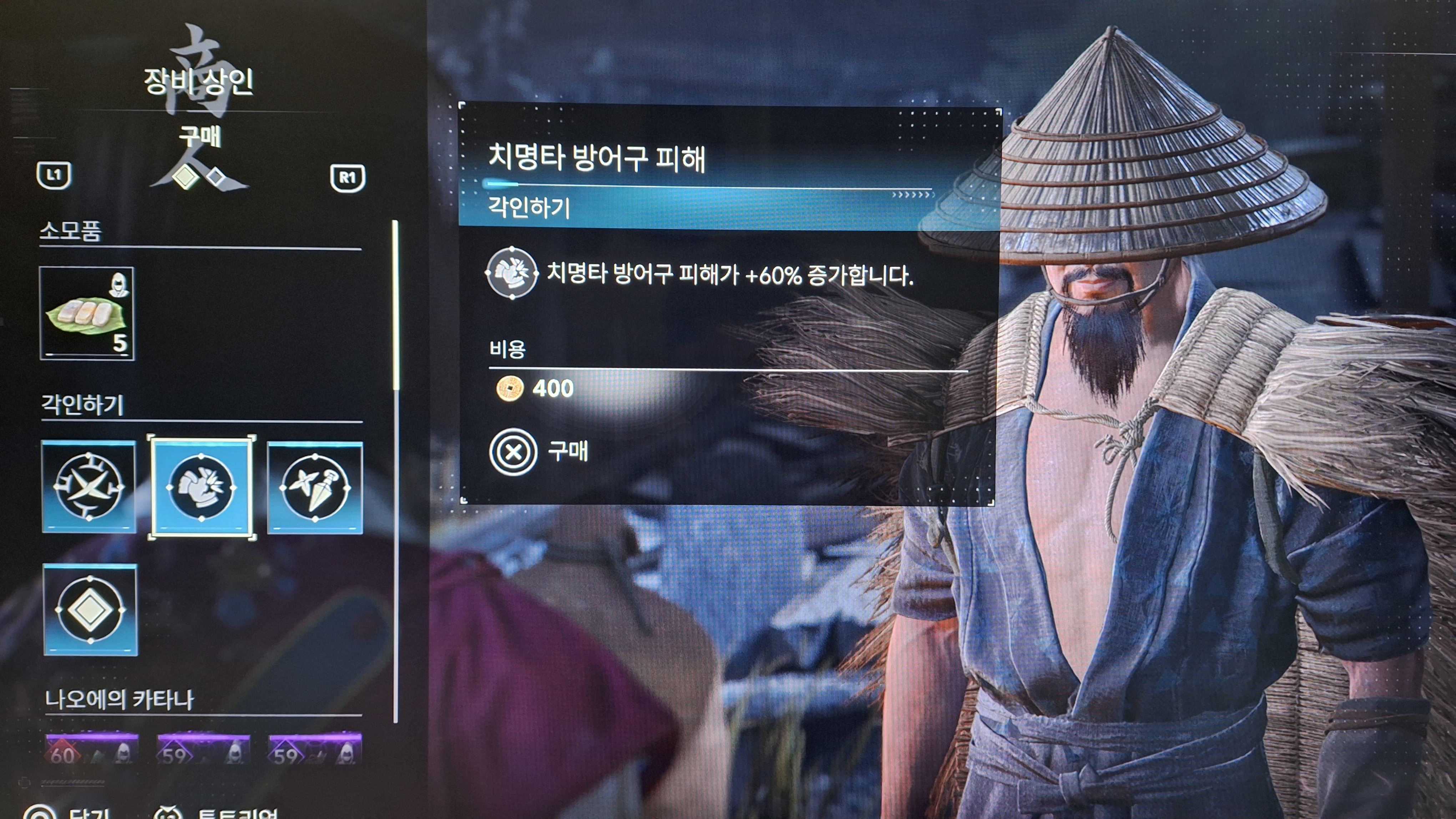
Task: Choose the kunai and shuriken engraving
Action: pyautogui.click(x=315, y=488)
